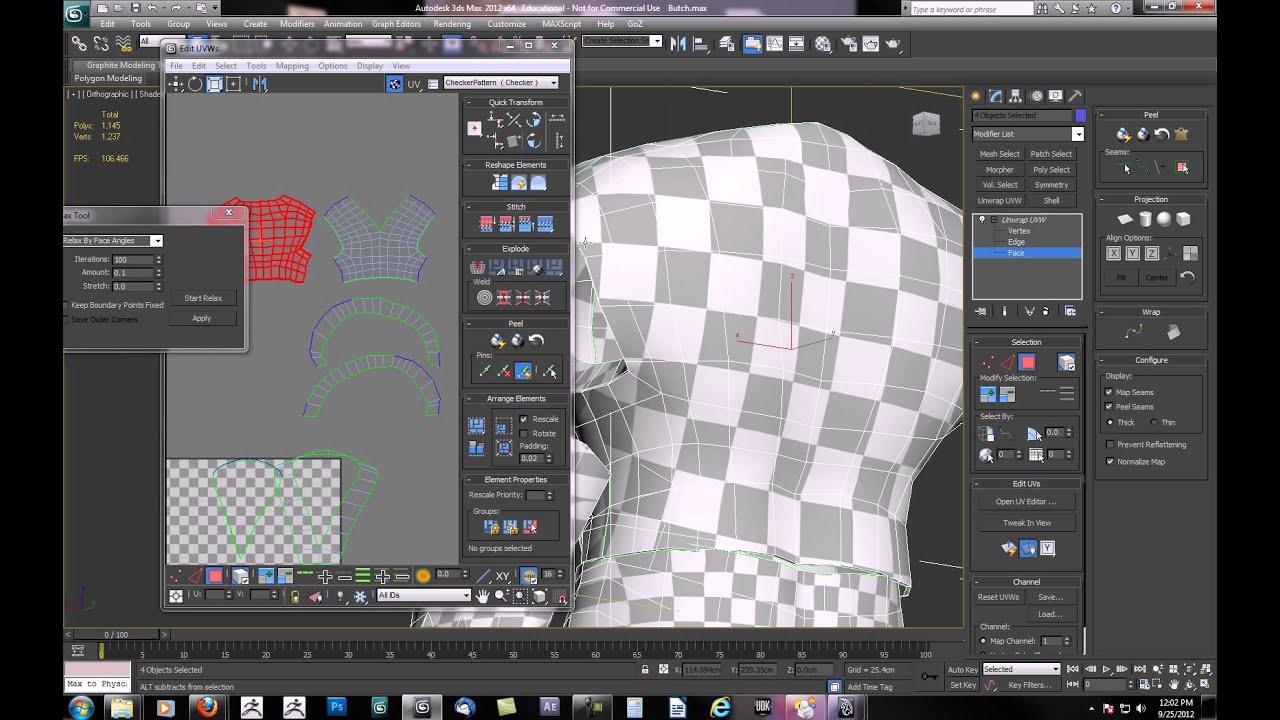
Task: Open the Mapping menu in Edit UVWs
Action: coord(292,66)
